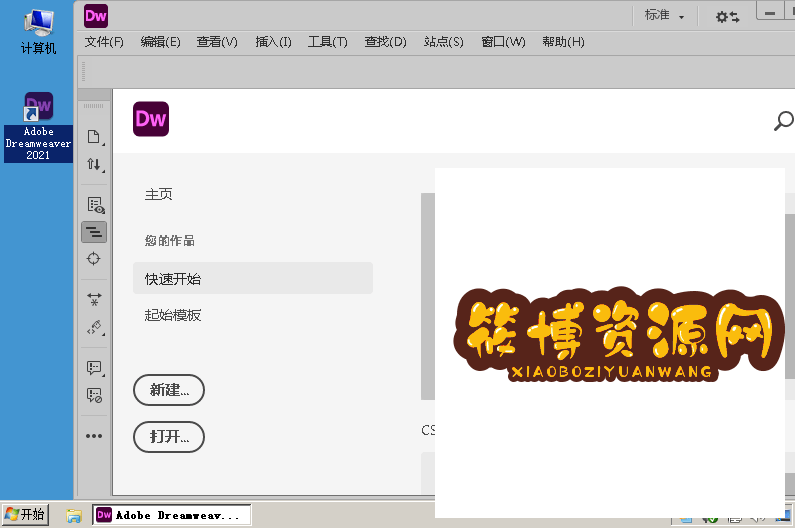Image resolution: width=795 pixels, height=528 pixels.
Task: Toggle the highlighted indent lines icon
Action: 94,232
